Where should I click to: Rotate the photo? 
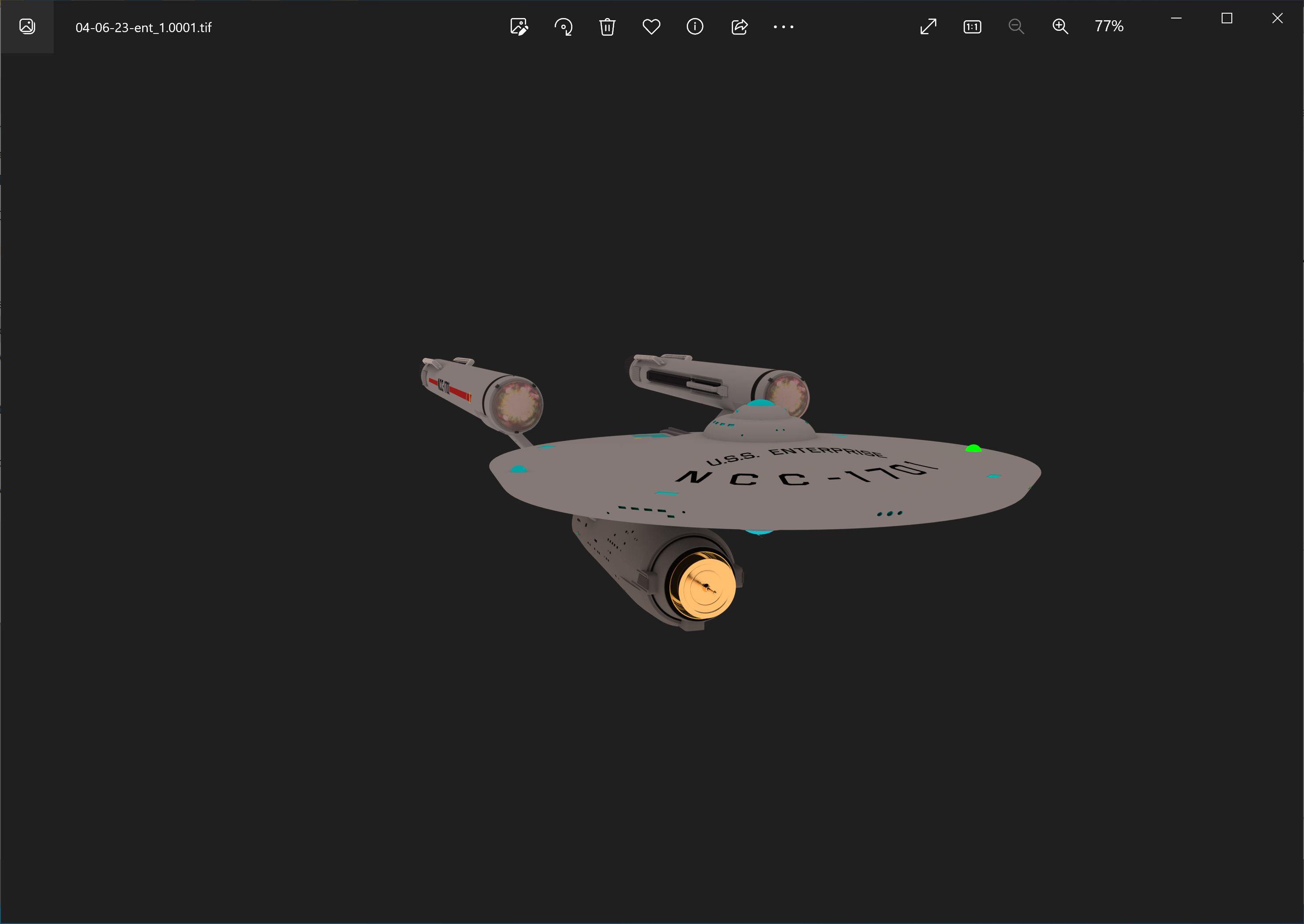coord(563,27)
